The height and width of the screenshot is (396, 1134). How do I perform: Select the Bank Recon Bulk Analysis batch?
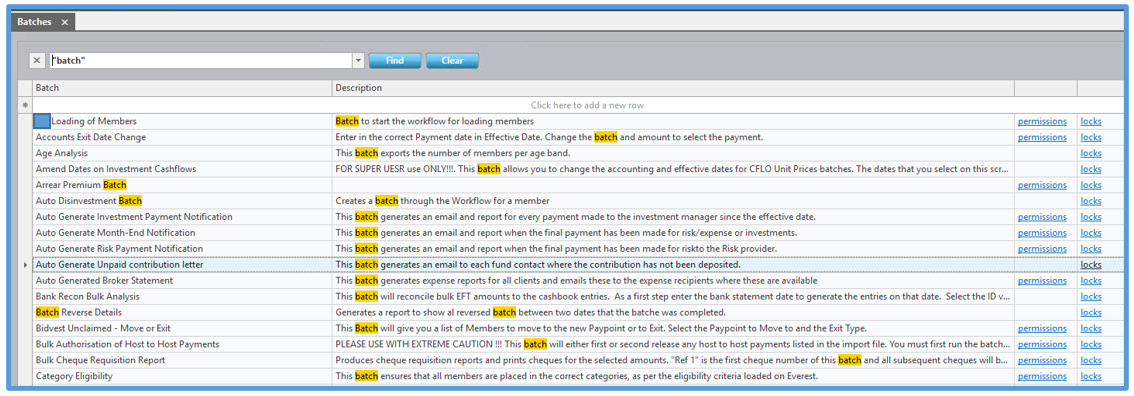click(182, 296)
